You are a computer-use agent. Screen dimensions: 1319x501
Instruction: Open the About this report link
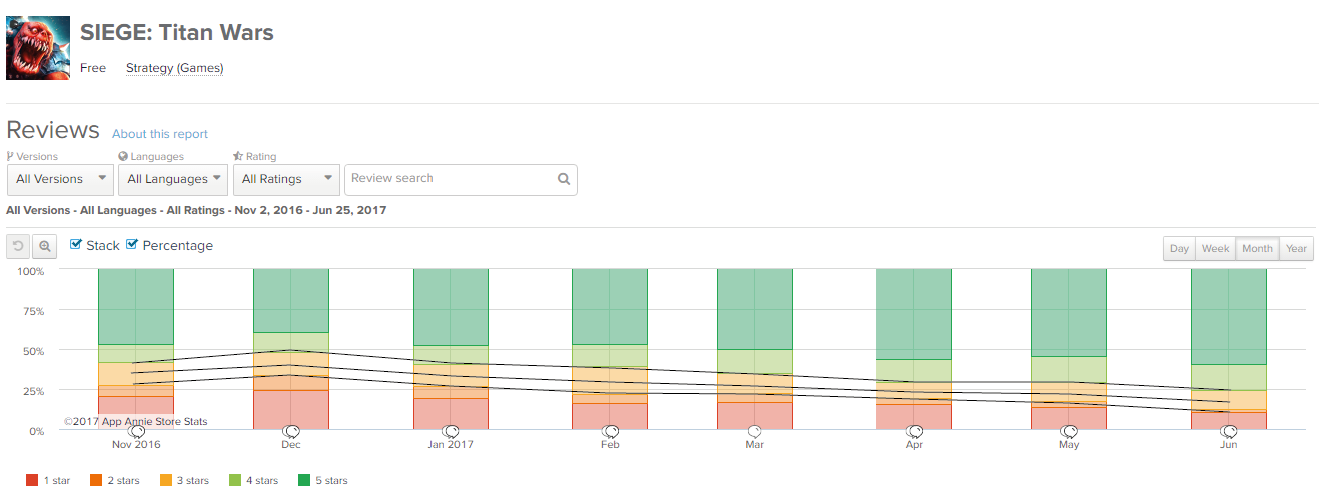pos(160,134)
